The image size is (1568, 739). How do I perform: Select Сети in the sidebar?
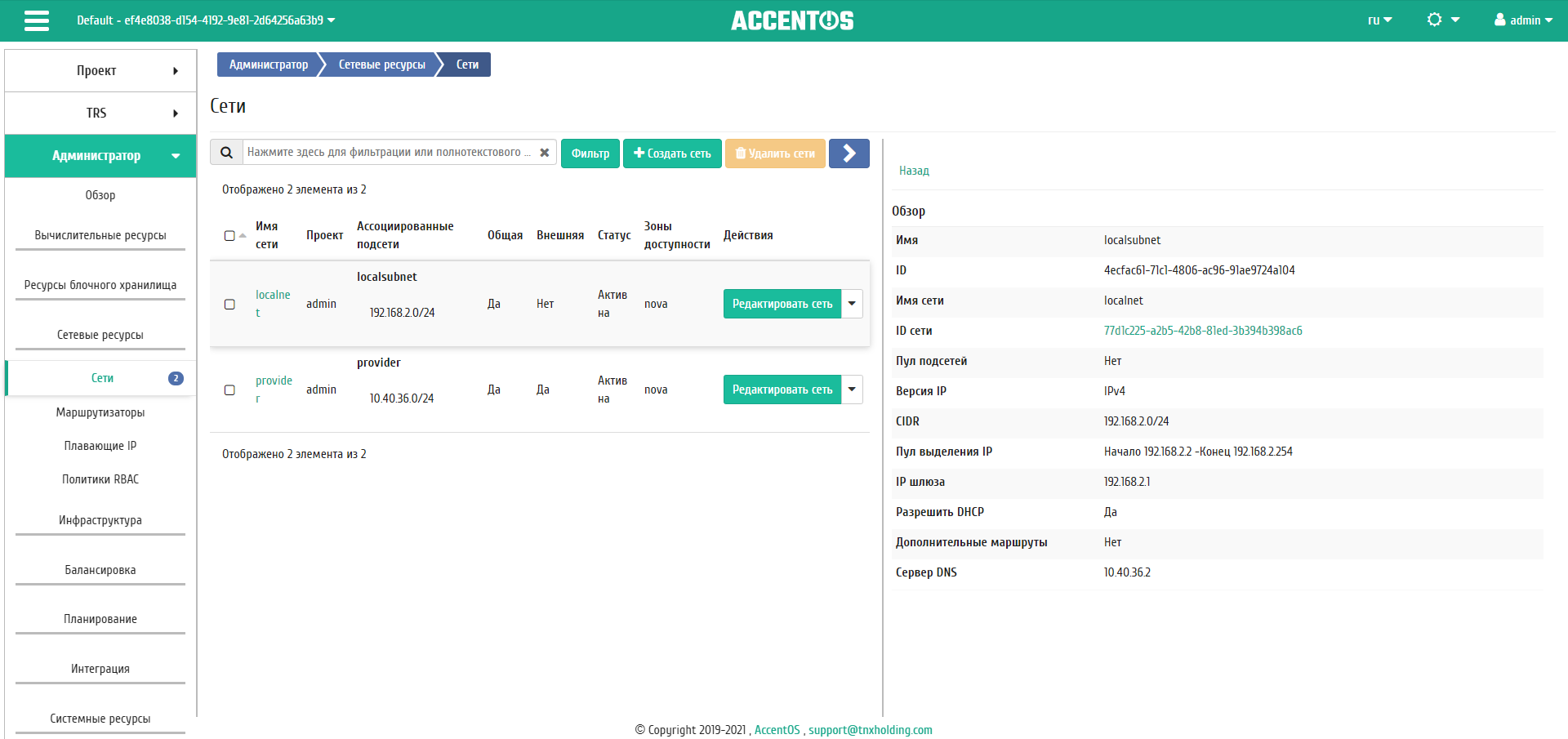pos(102,378)
